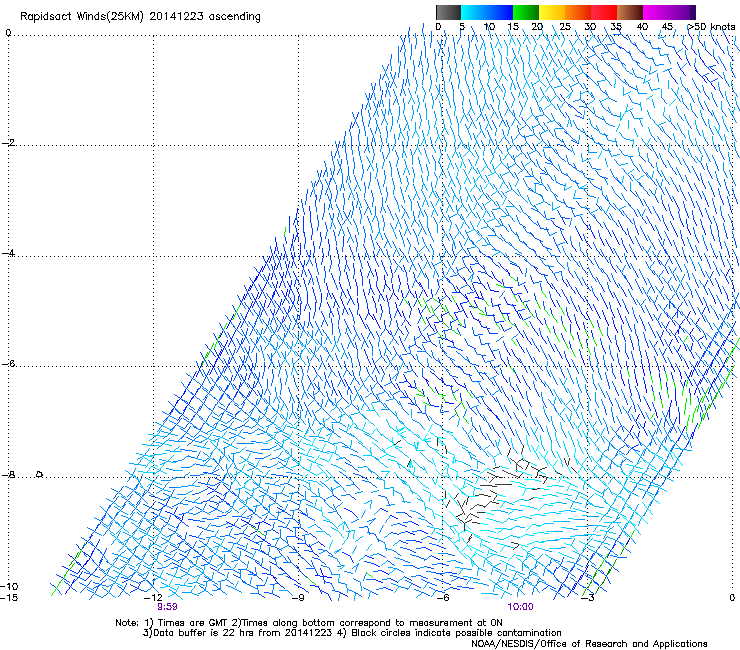Click the '35' legend scale label
Image resolution: width=740 pixels, height=650 pixels.
pyautogui.click(x=616, y=27)
